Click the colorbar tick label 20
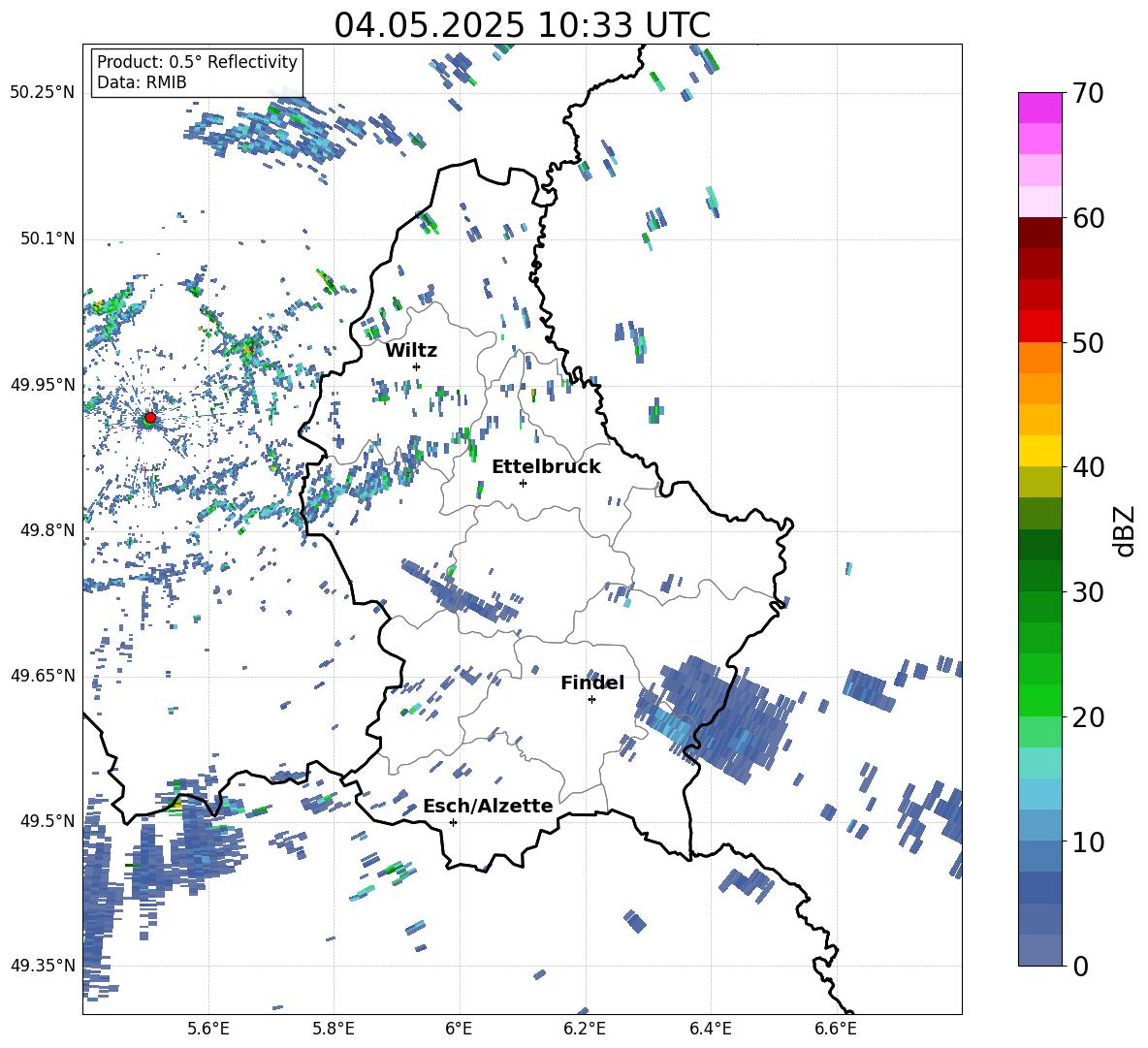Viewport: 1148px width, 1048px height. pos(1088,717)
